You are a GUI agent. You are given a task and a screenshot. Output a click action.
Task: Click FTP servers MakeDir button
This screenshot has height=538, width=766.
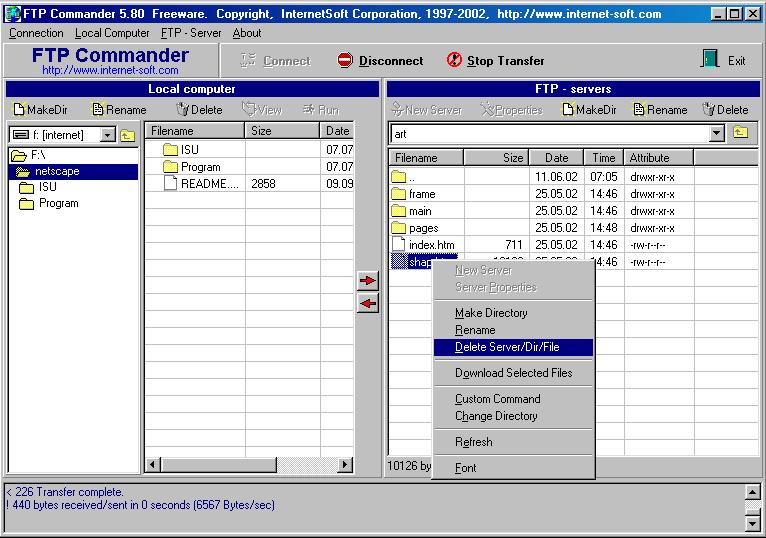tap(589, 109)
